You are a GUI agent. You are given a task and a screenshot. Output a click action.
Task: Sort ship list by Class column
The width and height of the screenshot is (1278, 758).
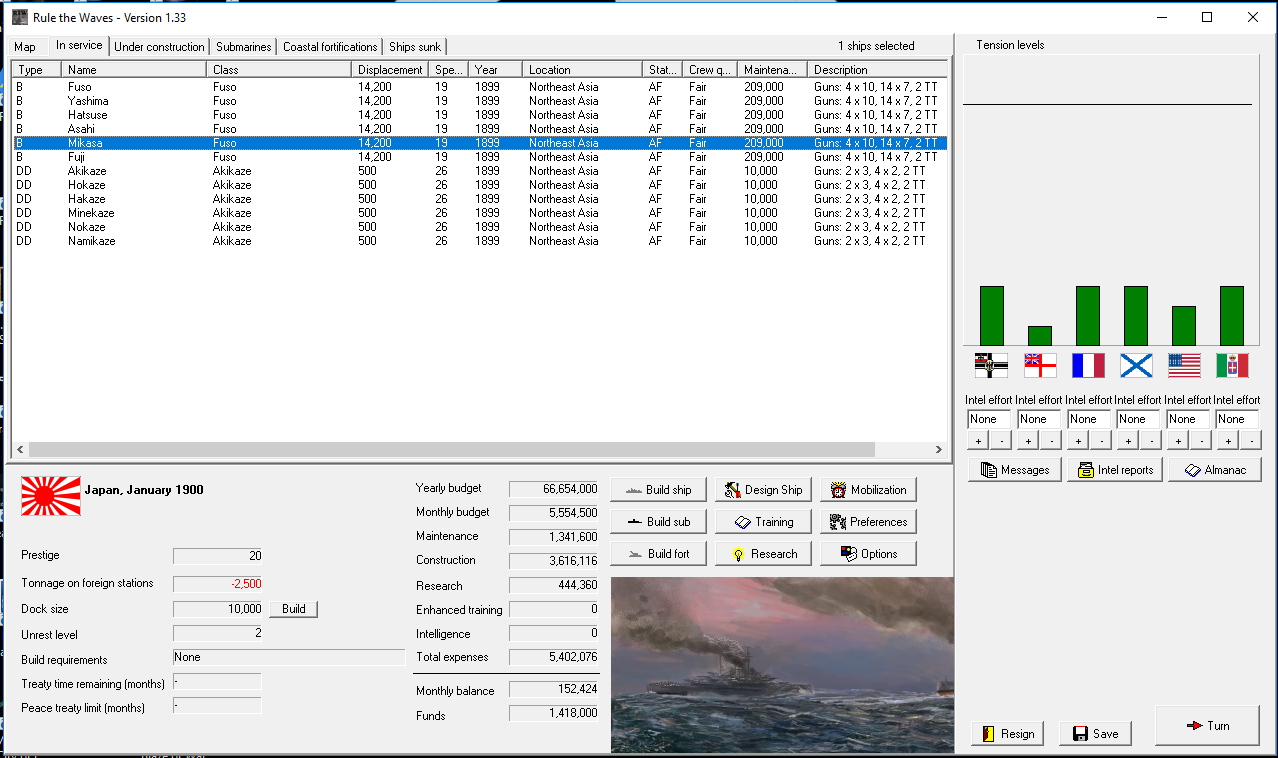point(279,70)
